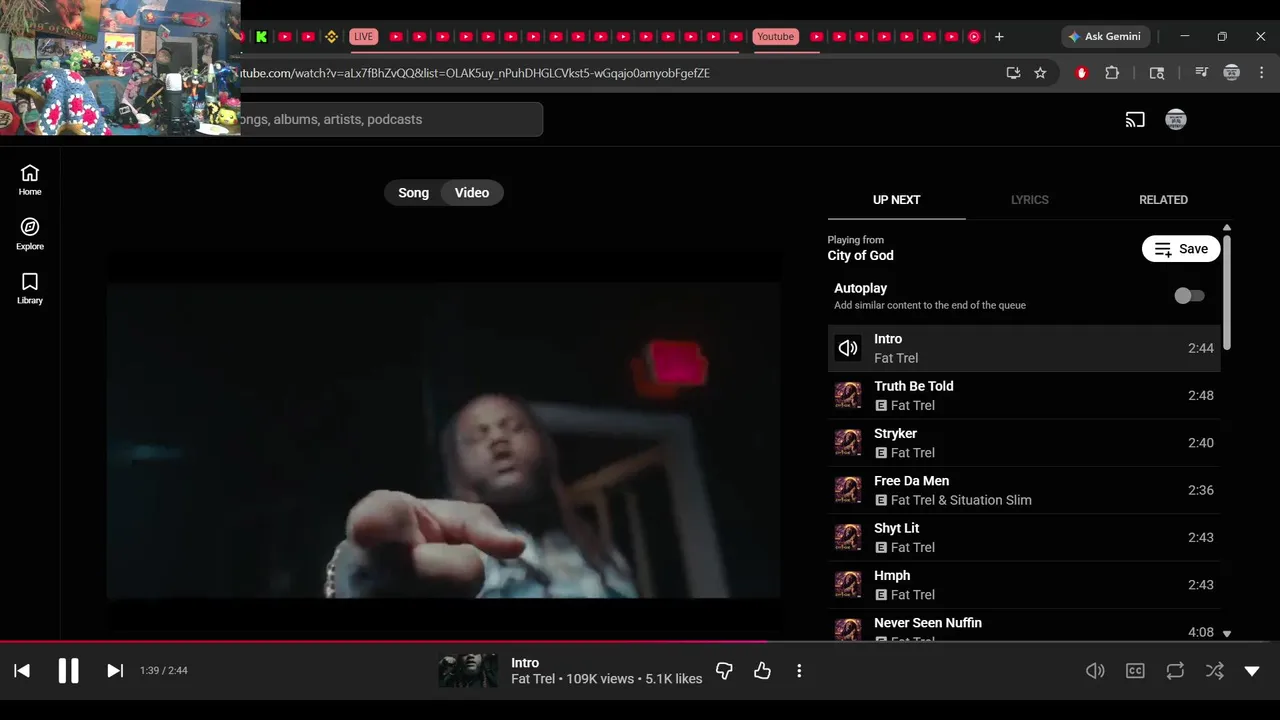Switch to the Song view
The width and height of the screenshot is (1280, 720).
[413, 193]
